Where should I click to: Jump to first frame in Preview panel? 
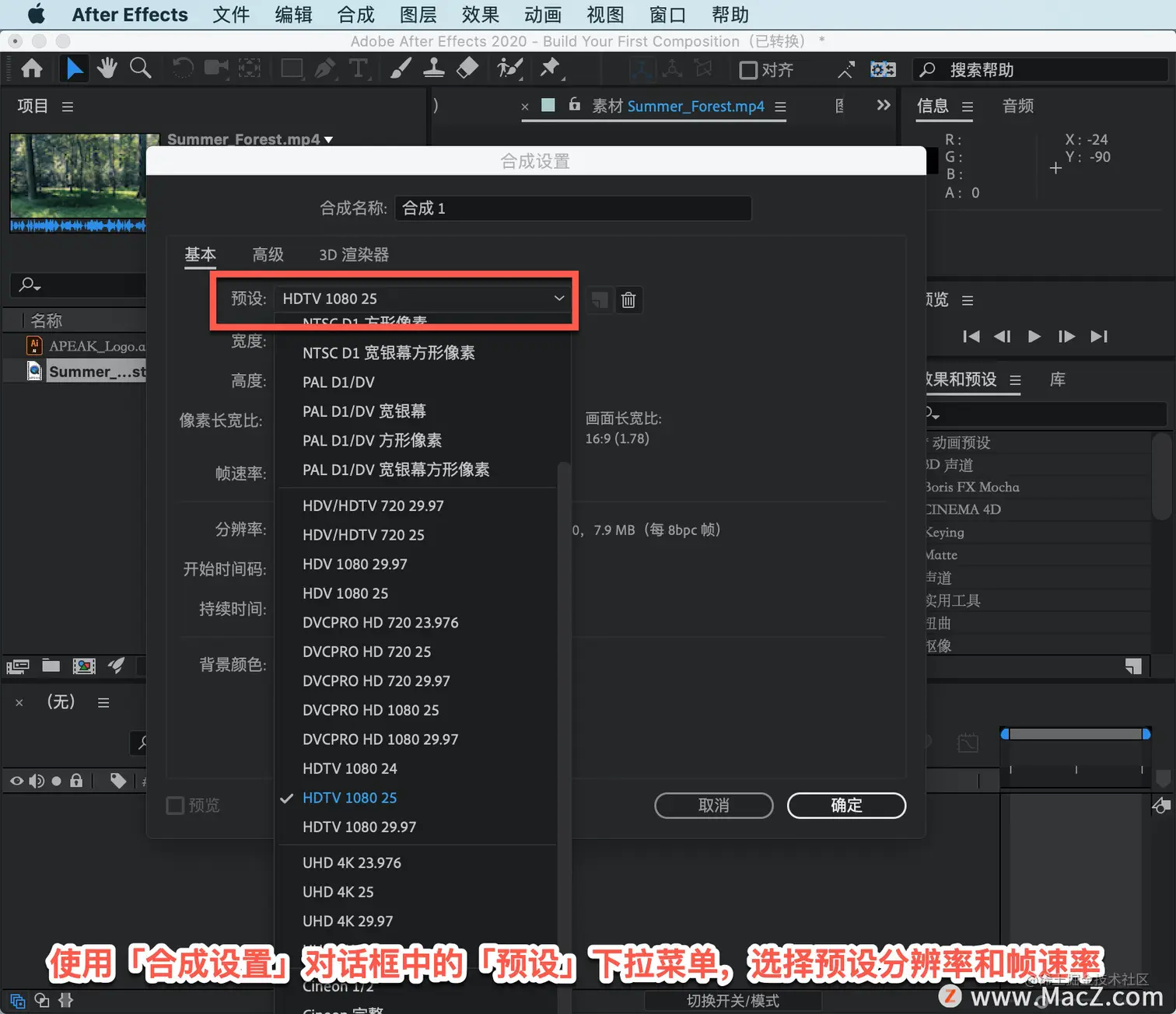[x=971, y=337]
